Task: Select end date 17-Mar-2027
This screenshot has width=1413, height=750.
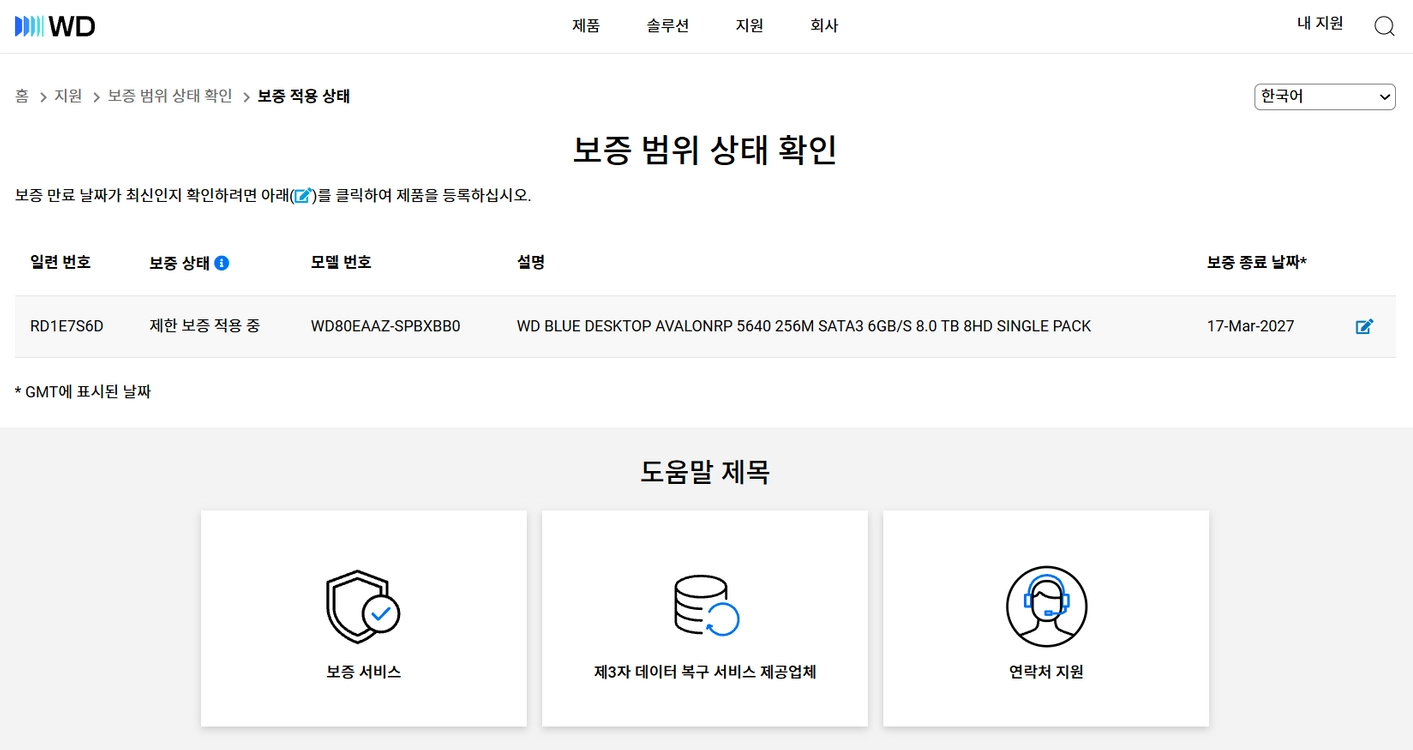Action: tap(1250, 326)
